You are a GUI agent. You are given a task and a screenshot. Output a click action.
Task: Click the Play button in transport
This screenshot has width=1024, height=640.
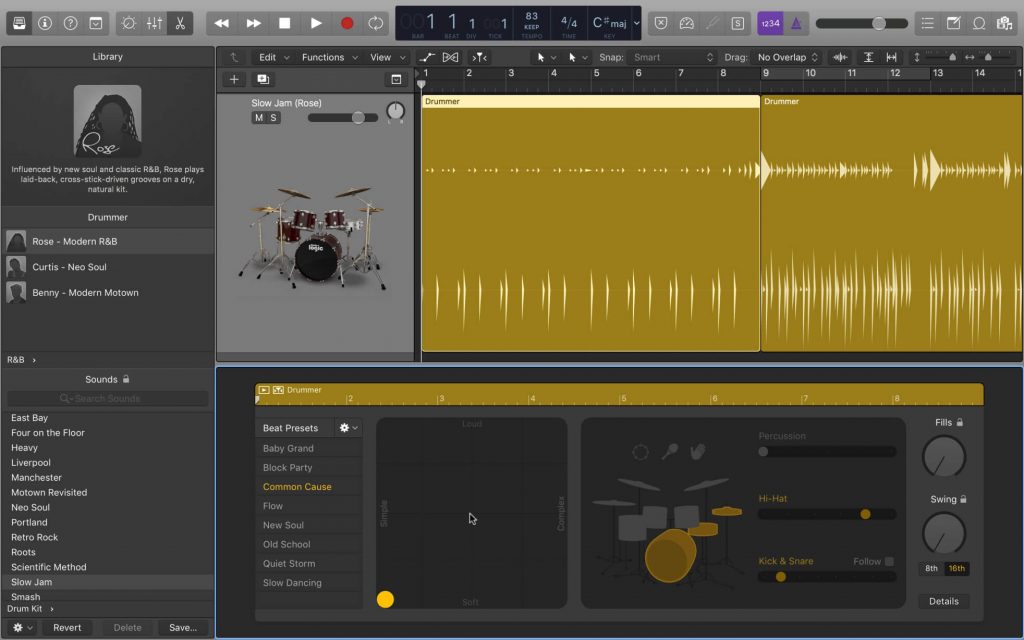coord(316,23)
